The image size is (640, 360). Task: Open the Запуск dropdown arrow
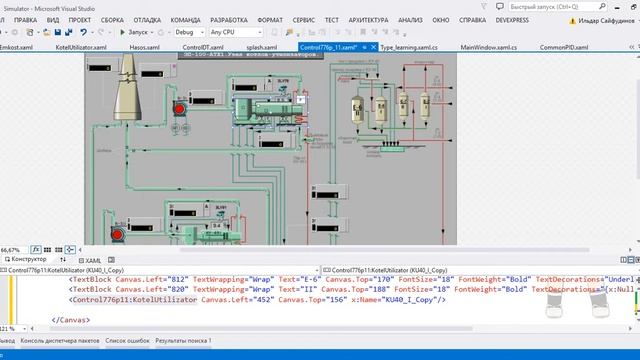point(152,32)
